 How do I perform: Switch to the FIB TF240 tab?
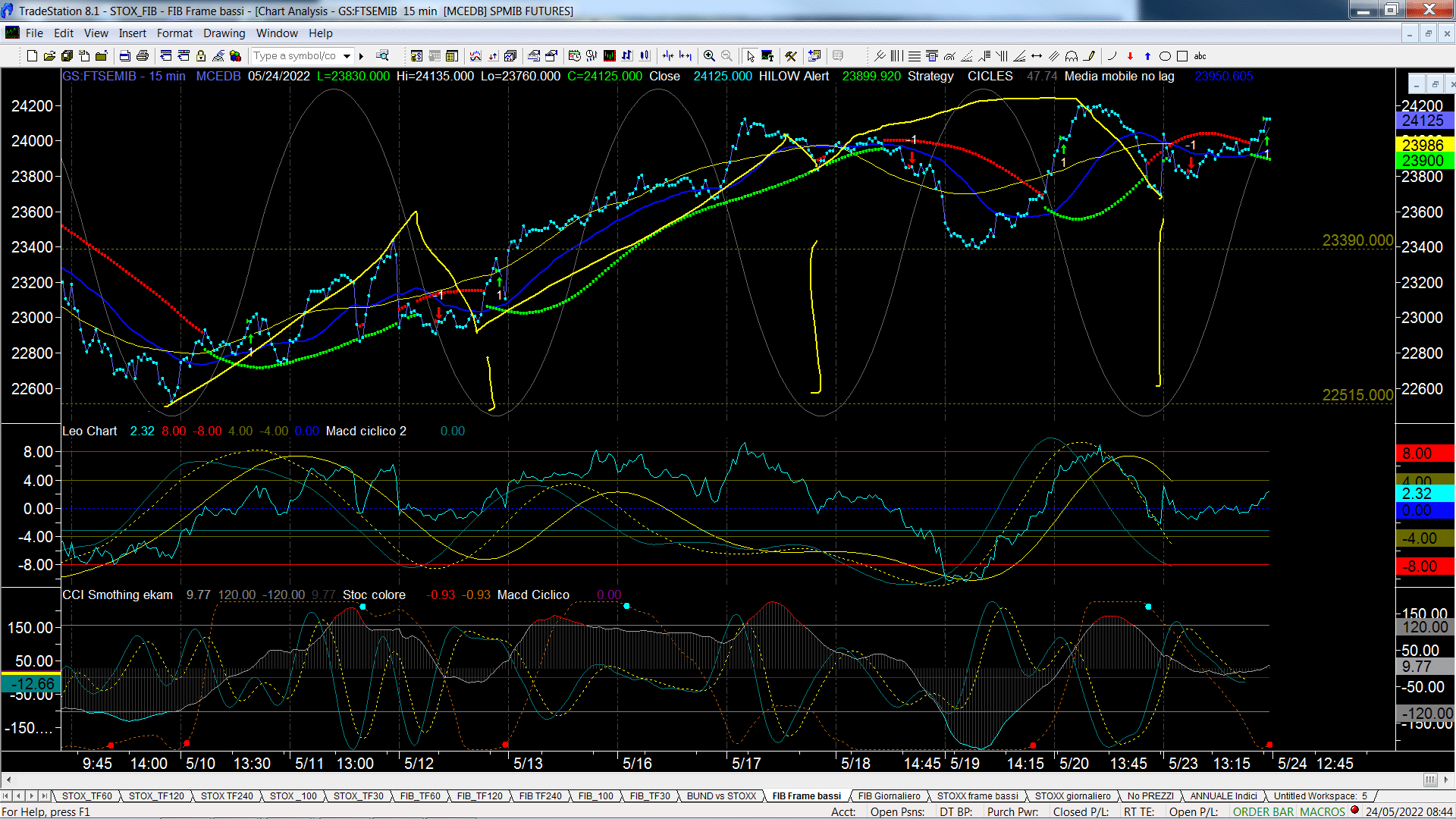tap(541, 795)
